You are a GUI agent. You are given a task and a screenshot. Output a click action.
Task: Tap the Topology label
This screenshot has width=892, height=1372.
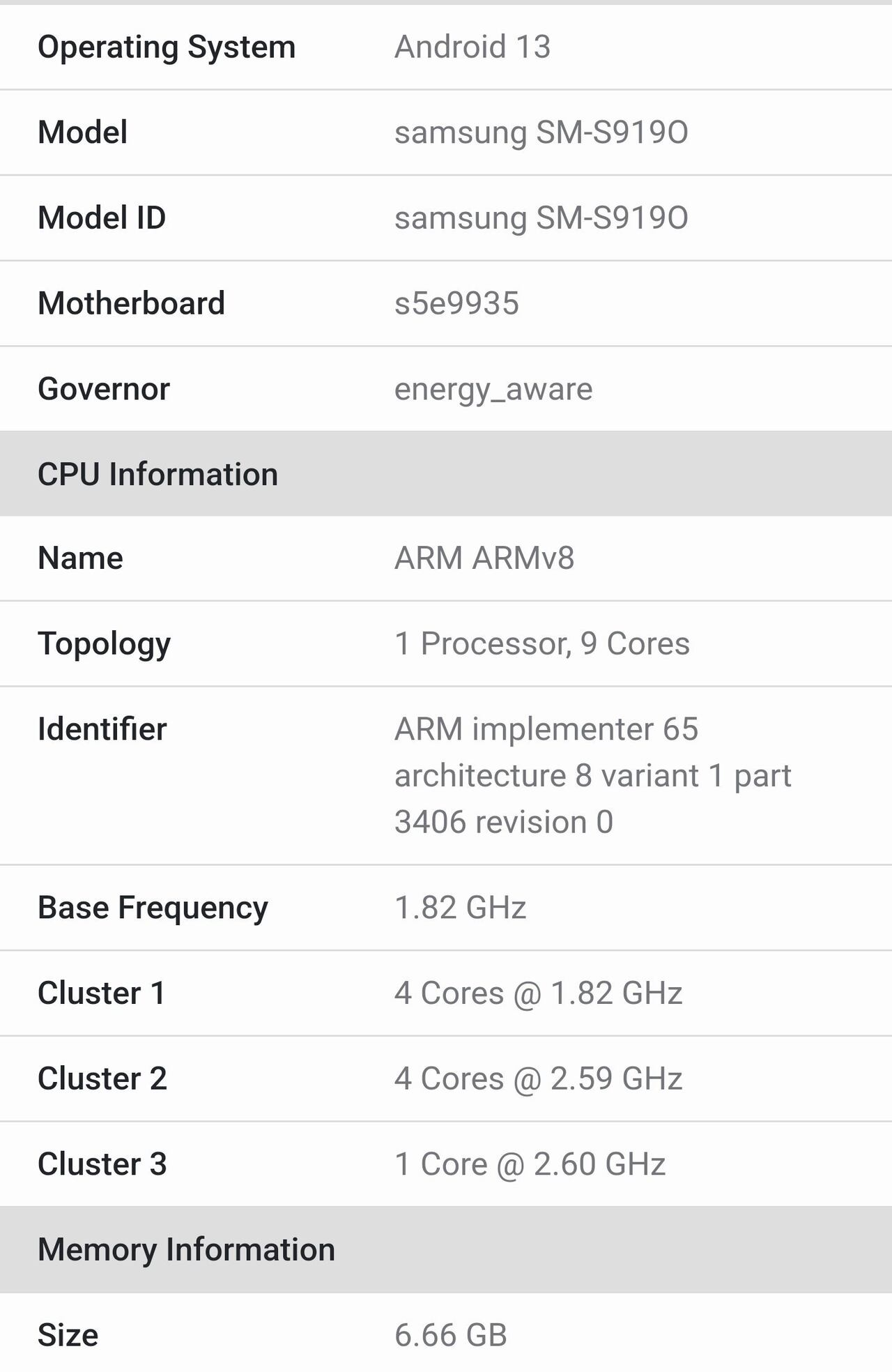pos(104,643)
